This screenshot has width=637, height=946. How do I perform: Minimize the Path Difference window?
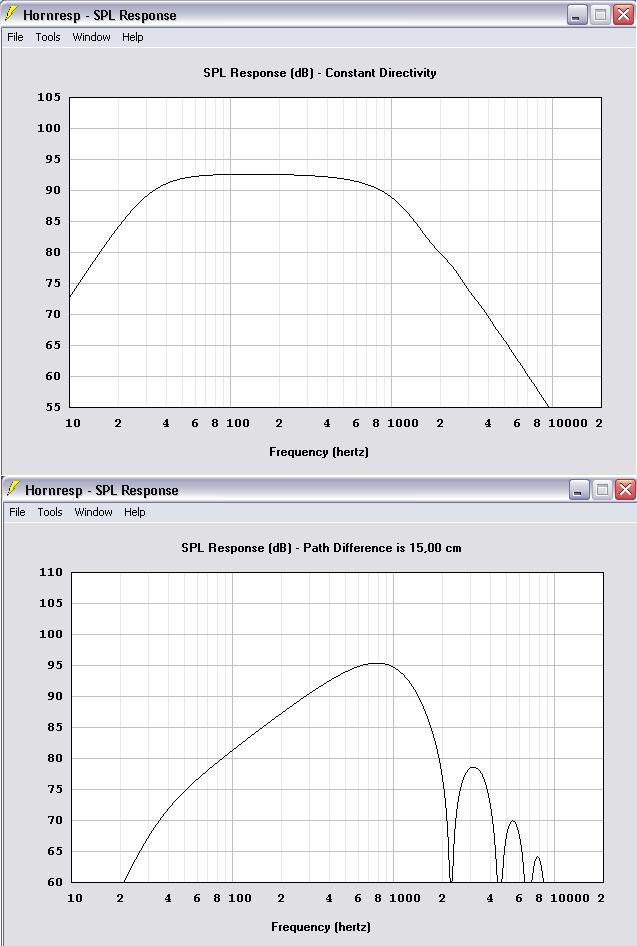click(x=579, y=490)
